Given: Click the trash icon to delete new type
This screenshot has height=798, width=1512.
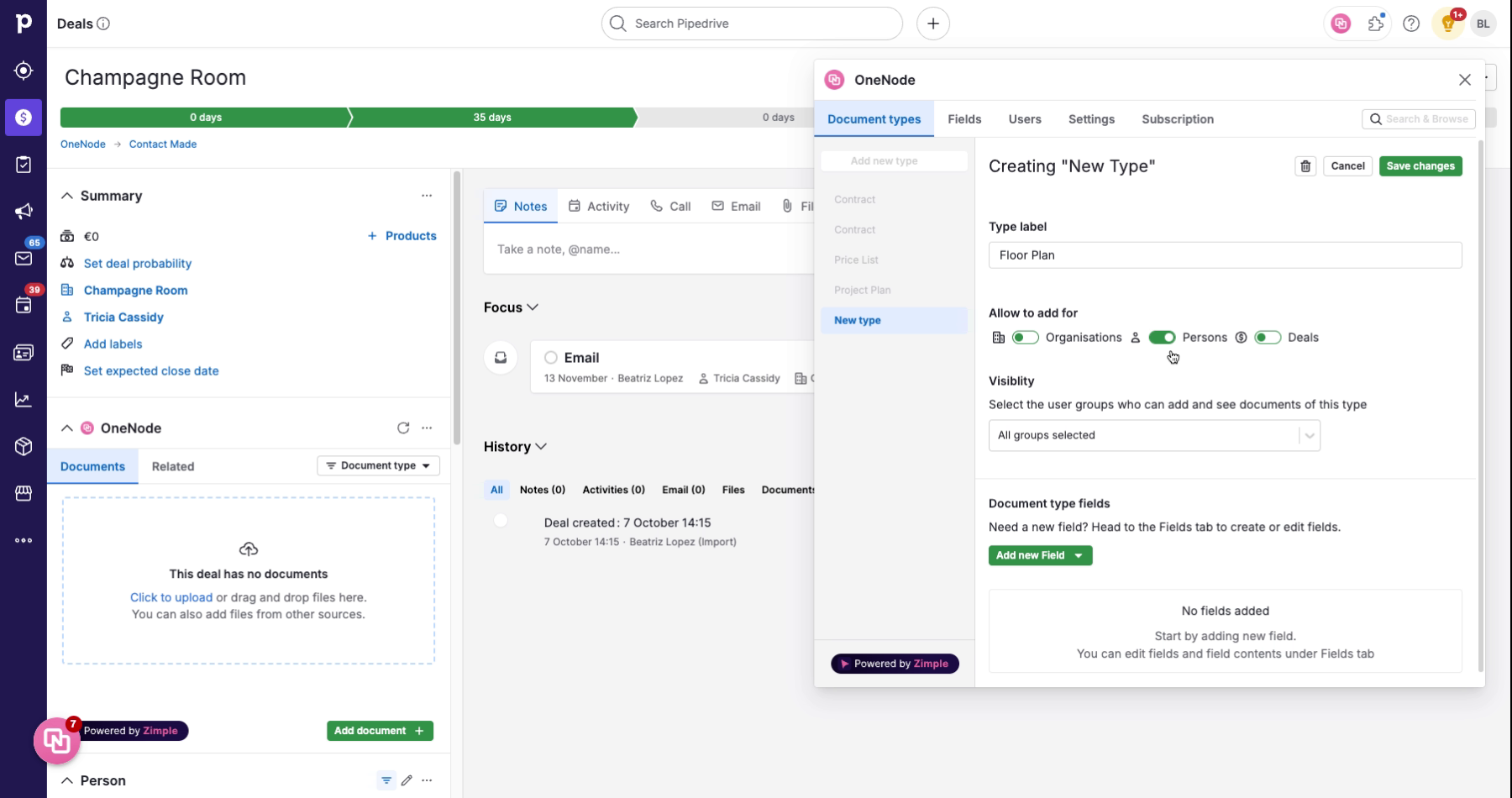Looking at the screenshot, I should tap(1305, 166).
